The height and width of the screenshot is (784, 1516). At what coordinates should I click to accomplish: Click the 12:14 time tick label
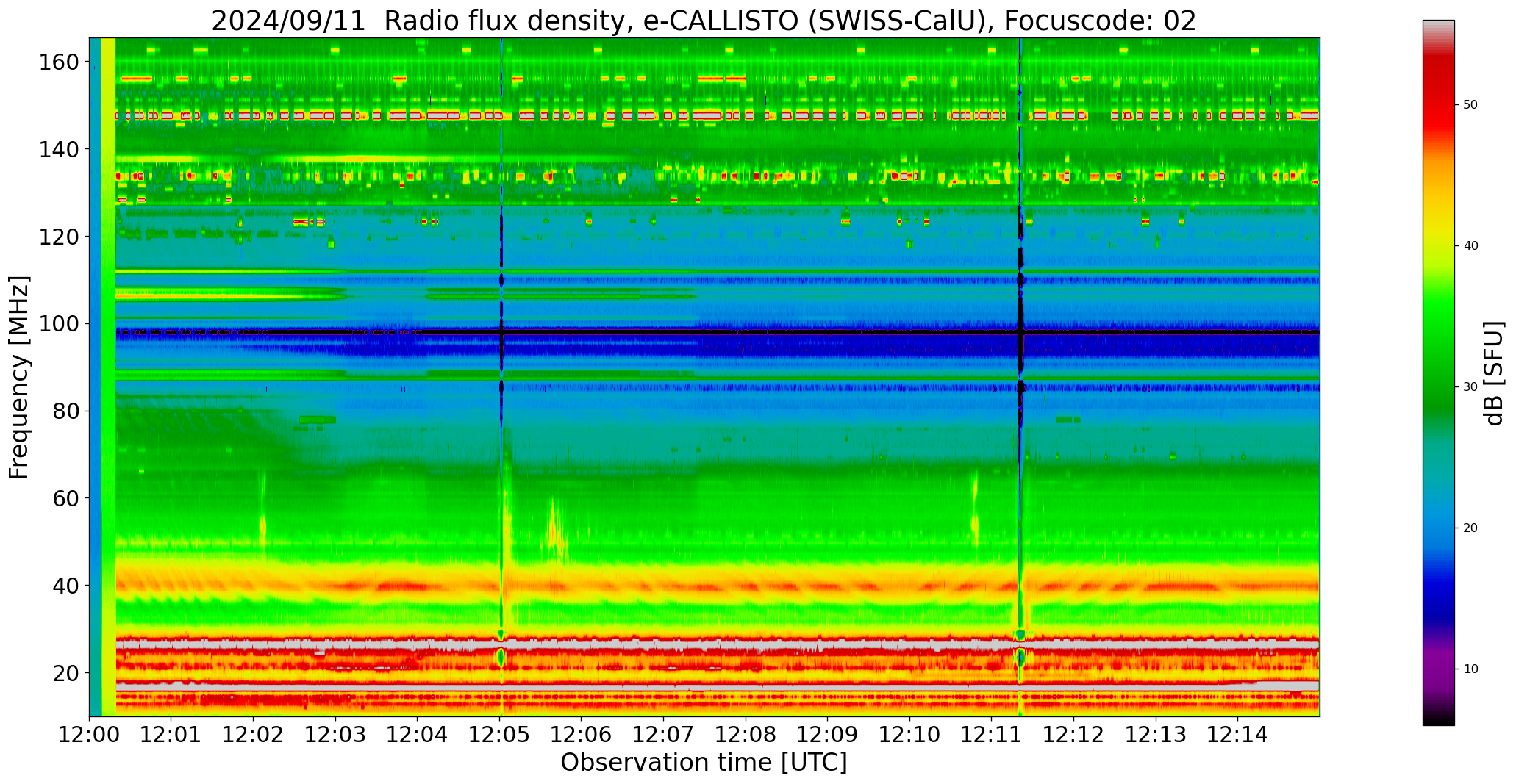1237,734
